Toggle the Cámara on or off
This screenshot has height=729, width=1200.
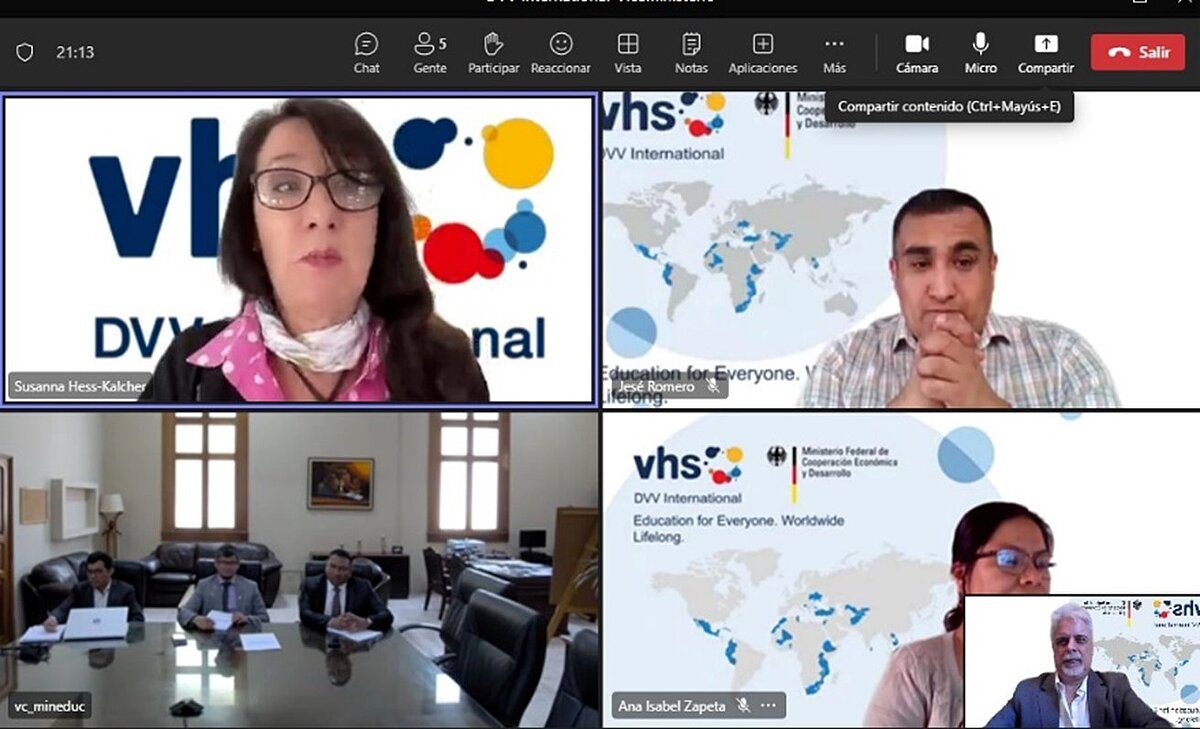point(916,53)
